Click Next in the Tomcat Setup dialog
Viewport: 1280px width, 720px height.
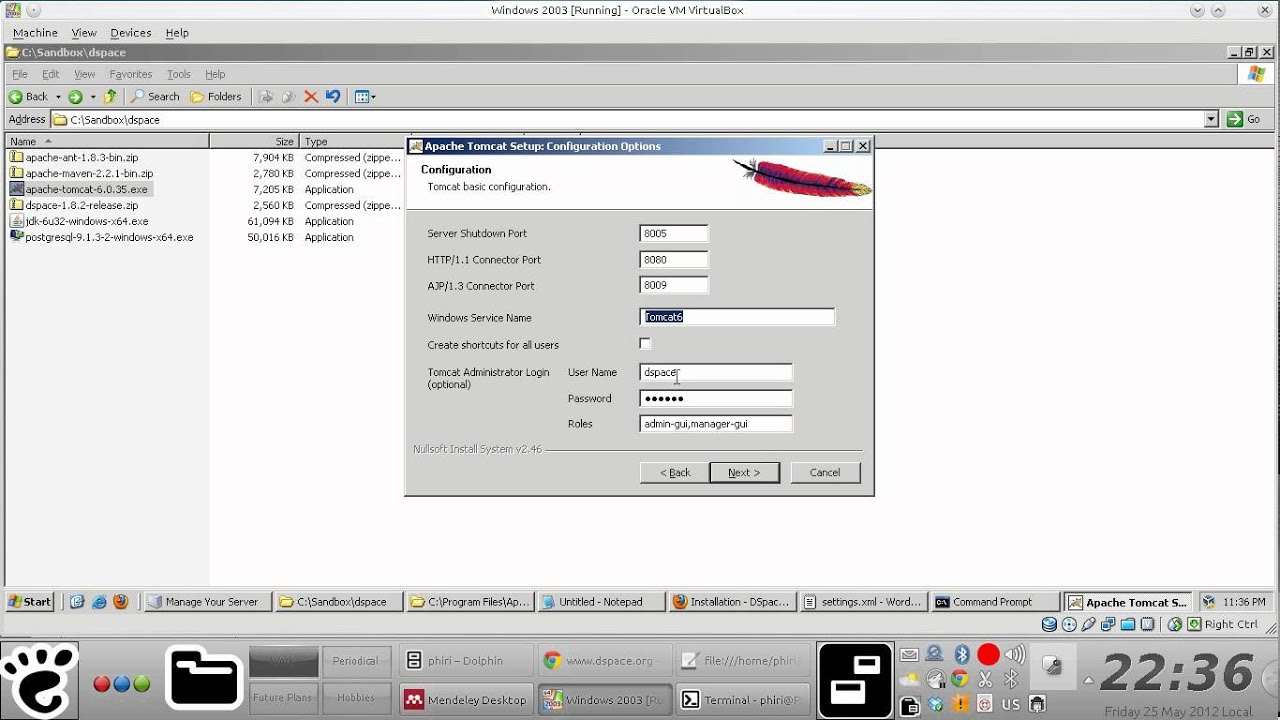(744, 472)
